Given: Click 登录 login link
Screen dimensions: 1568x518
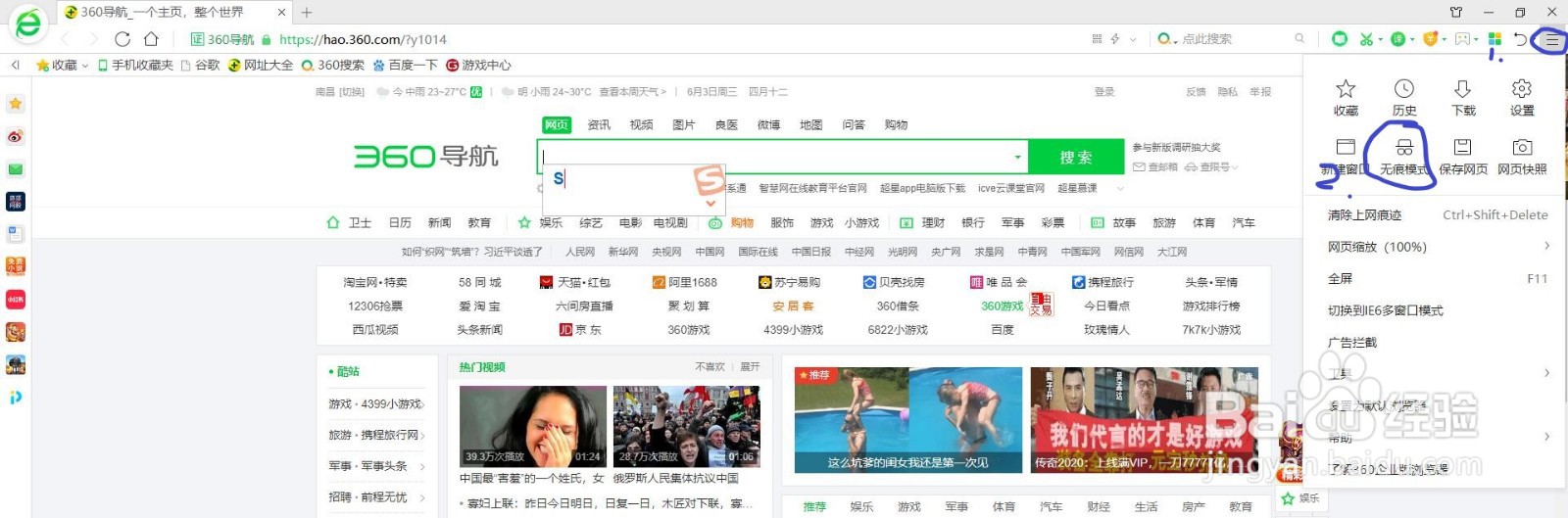Looking at the screenshot, I should (1104, 92).
